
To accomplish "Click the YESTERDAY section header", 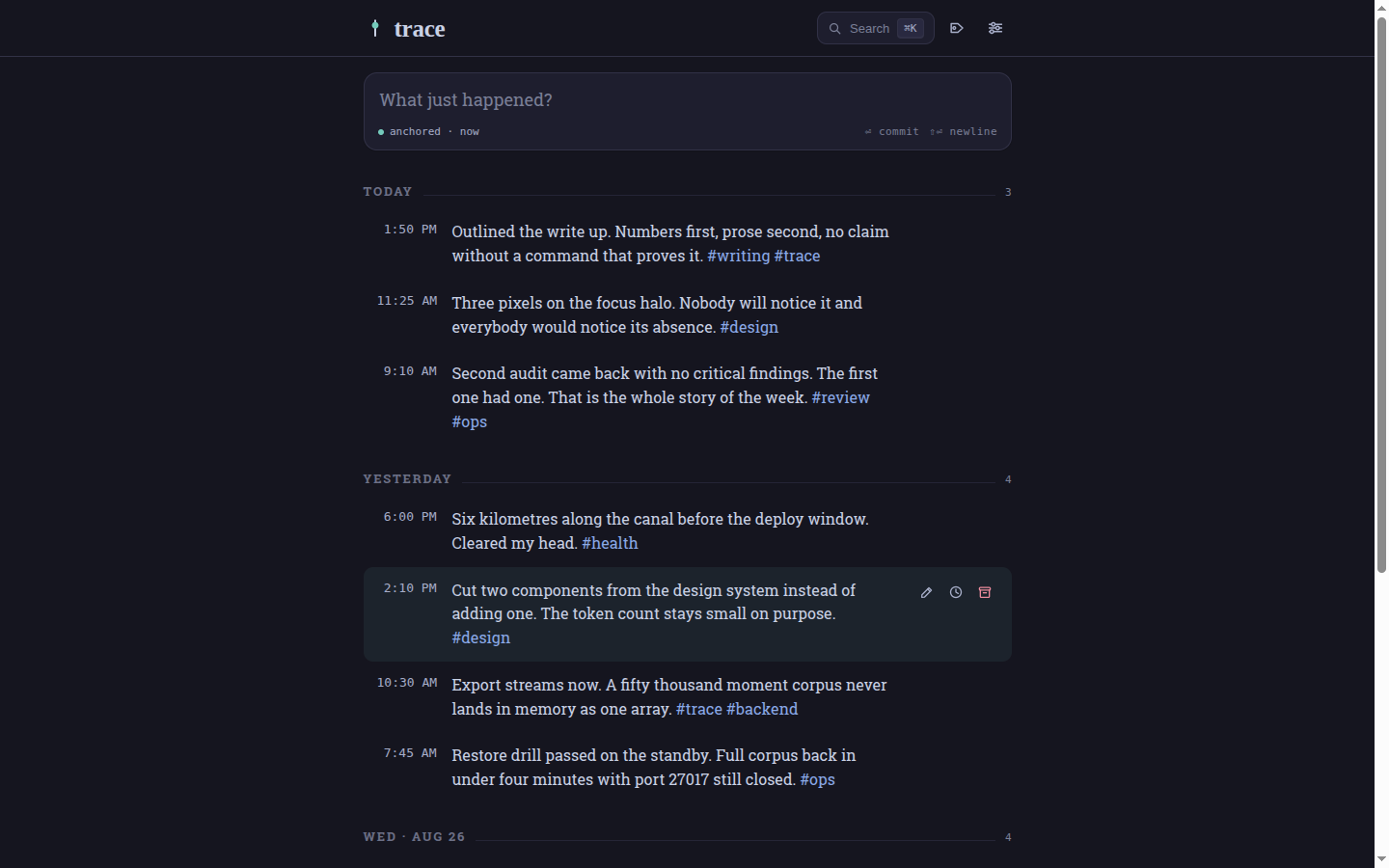I will point(407,479).
